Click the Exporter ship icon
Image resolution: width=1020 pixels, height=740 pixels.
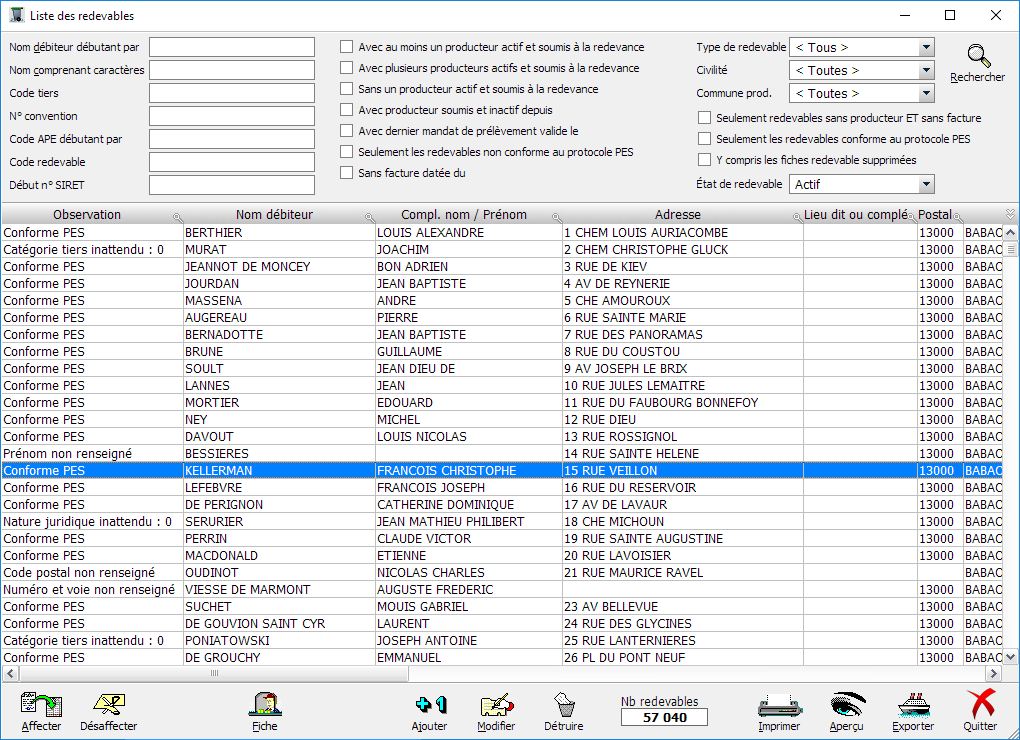pyautogui.click(x=913, y=705)
